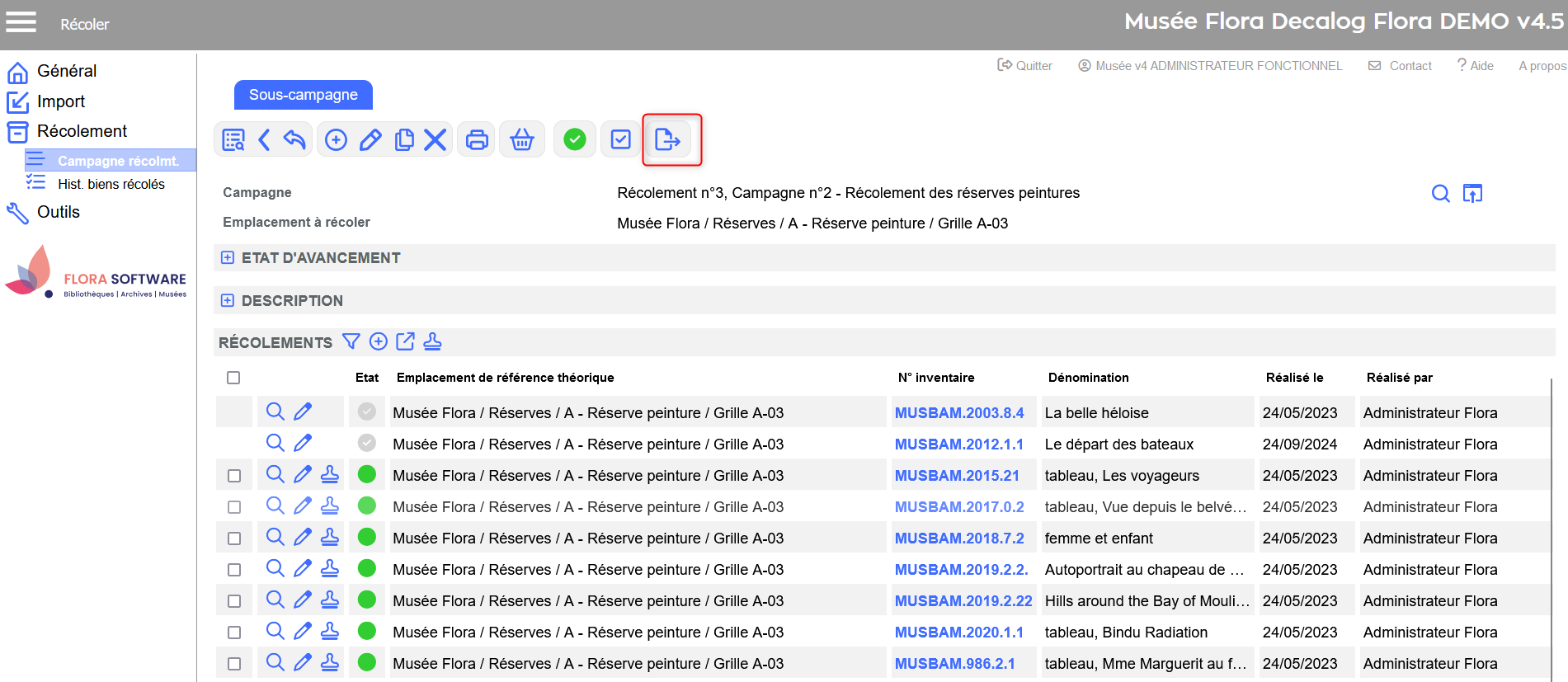1568x682 pixels.
Task: Select the checkbox for row MUSBAM.2020.1.1
Action: point(234,633)
